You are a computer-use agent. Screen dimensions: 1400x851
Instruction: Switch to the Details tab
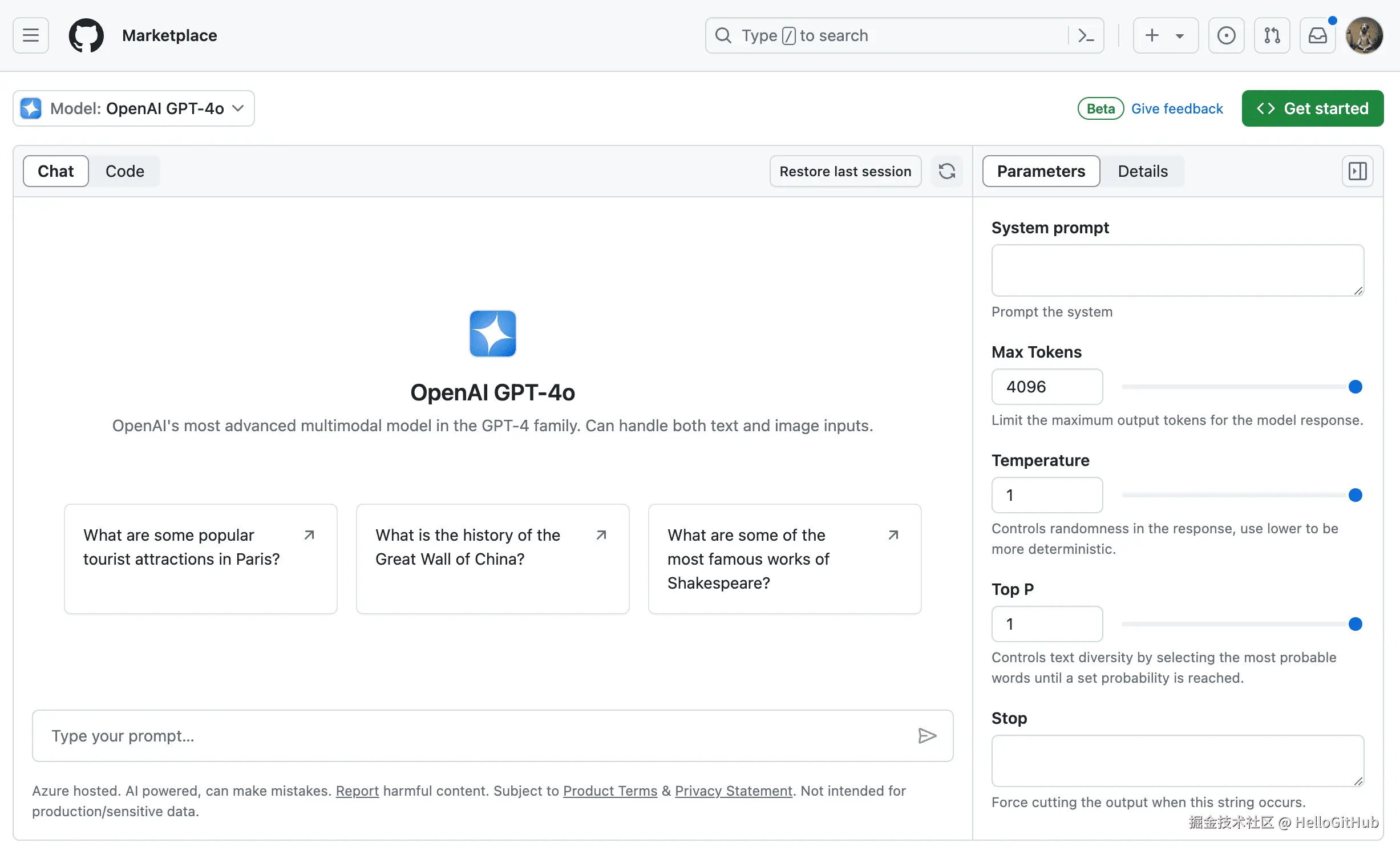(x=1142, y=171)
